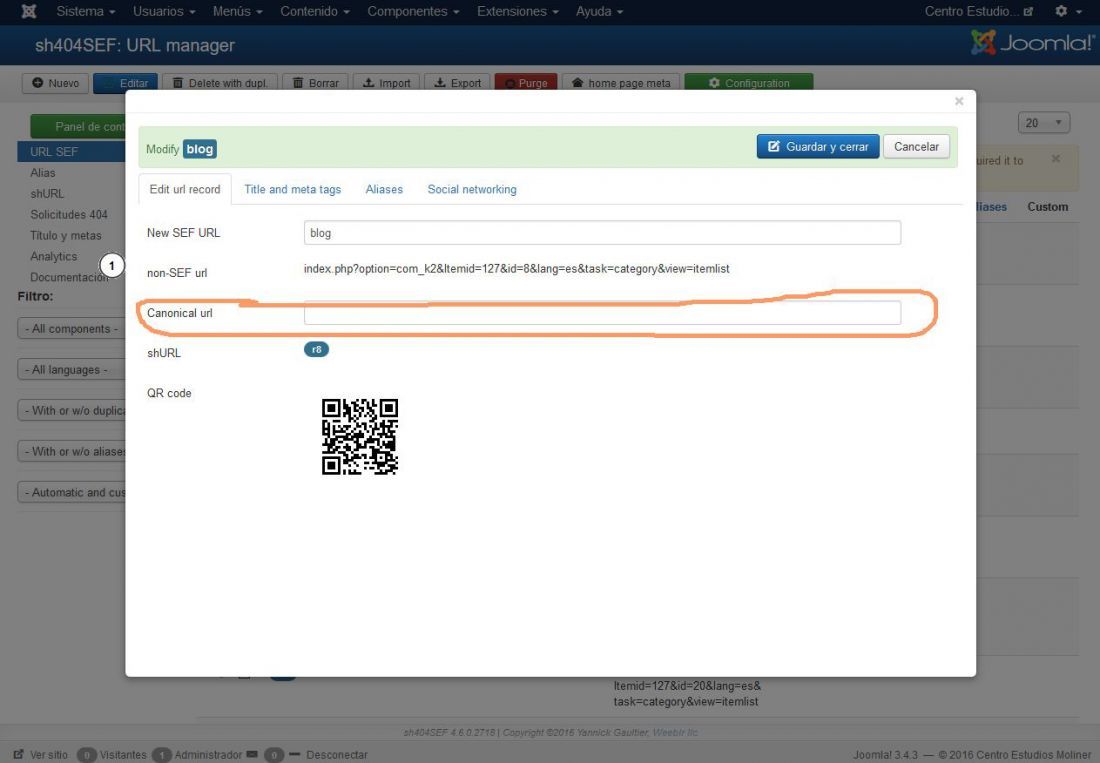The width and height of the screenshot is (1100, 763).
Task: Click the QR code image
Action: point(360,437)
